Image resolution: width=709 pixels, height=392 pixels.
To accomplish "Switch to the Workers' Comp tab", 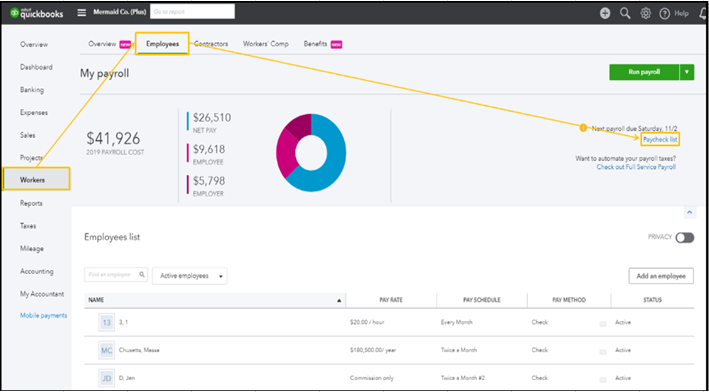I will [266, 44].
